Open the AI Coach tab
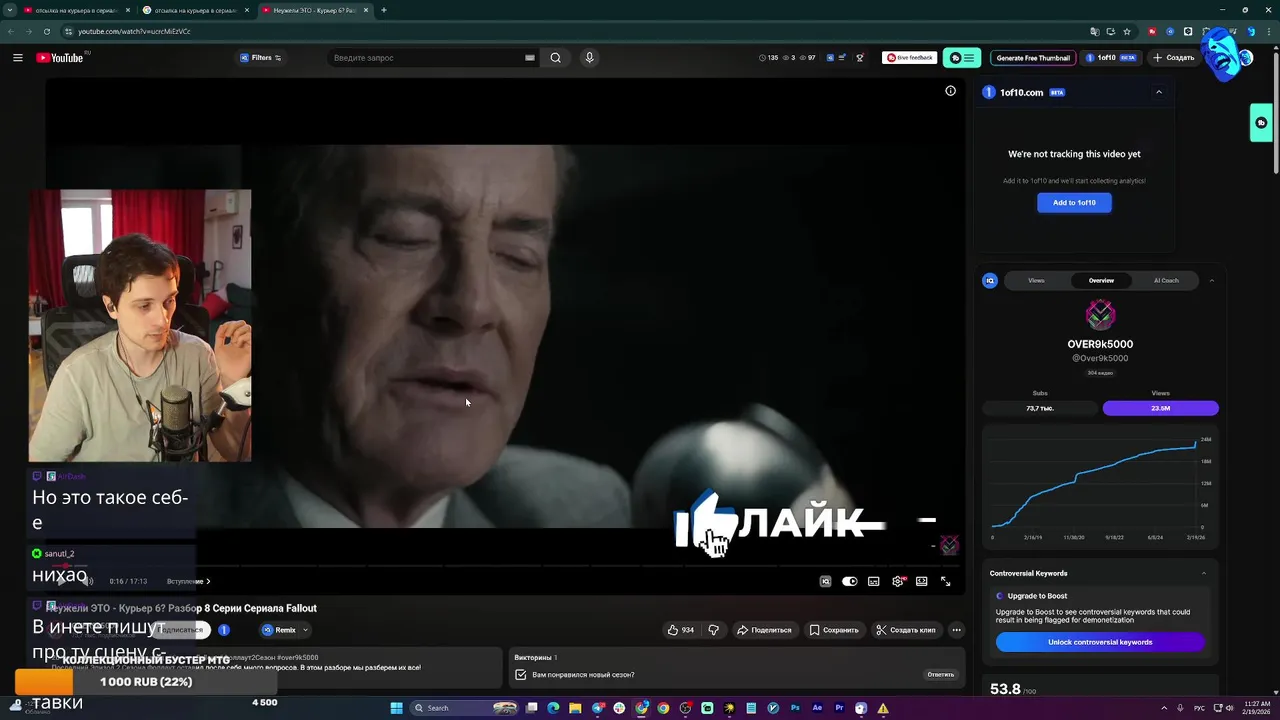The image size is (1280, 720). [x=1166, y=280]
